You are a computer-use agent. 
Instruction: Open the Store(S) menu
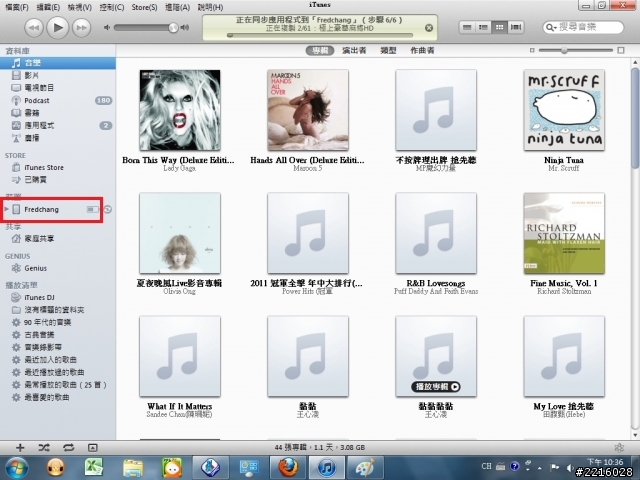pos(144,7)
